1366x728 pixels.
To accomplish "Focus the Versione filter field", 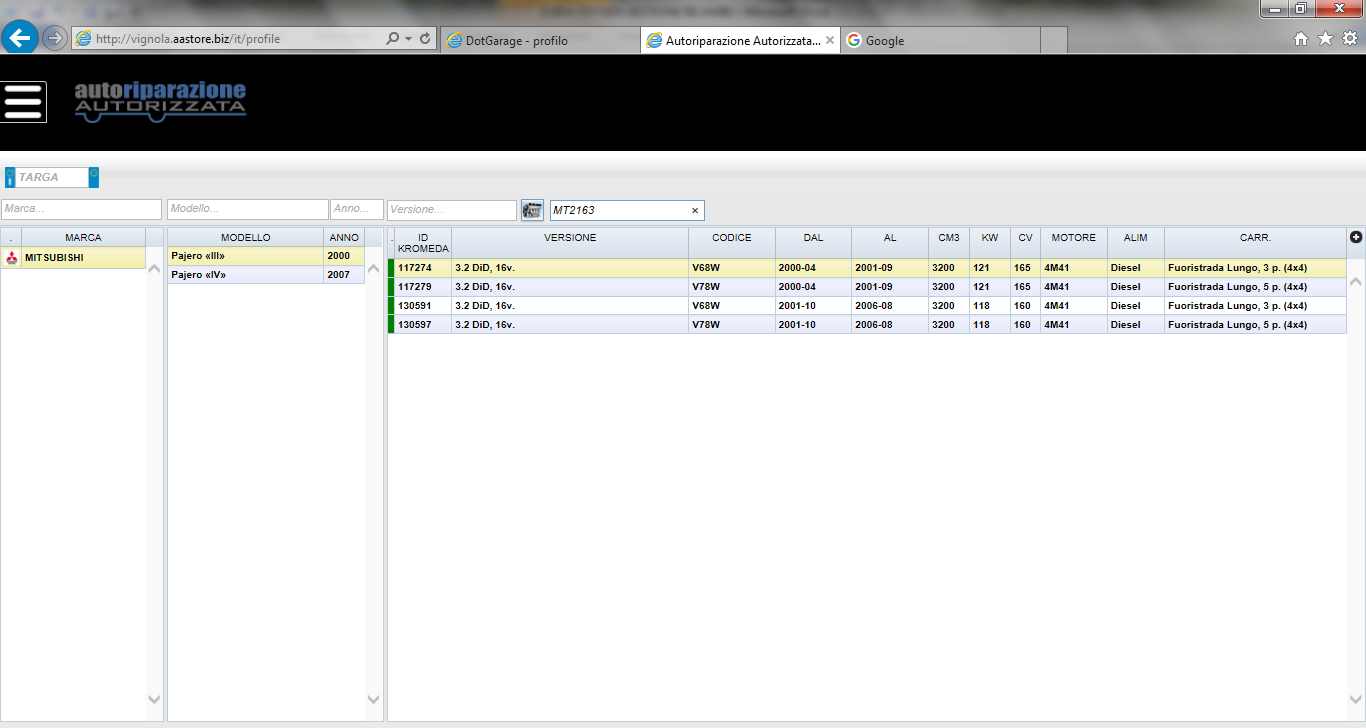I will point(452,210).
